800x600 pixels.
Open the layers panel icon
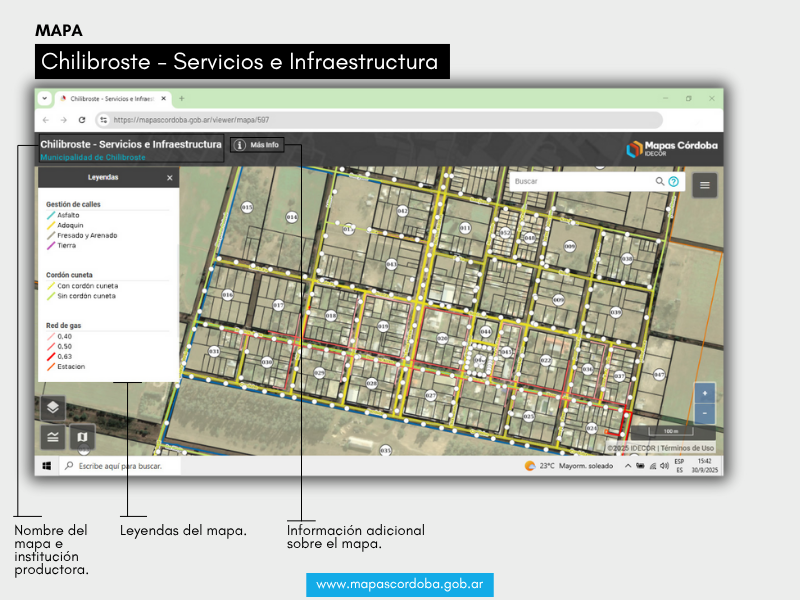point(53,407)
